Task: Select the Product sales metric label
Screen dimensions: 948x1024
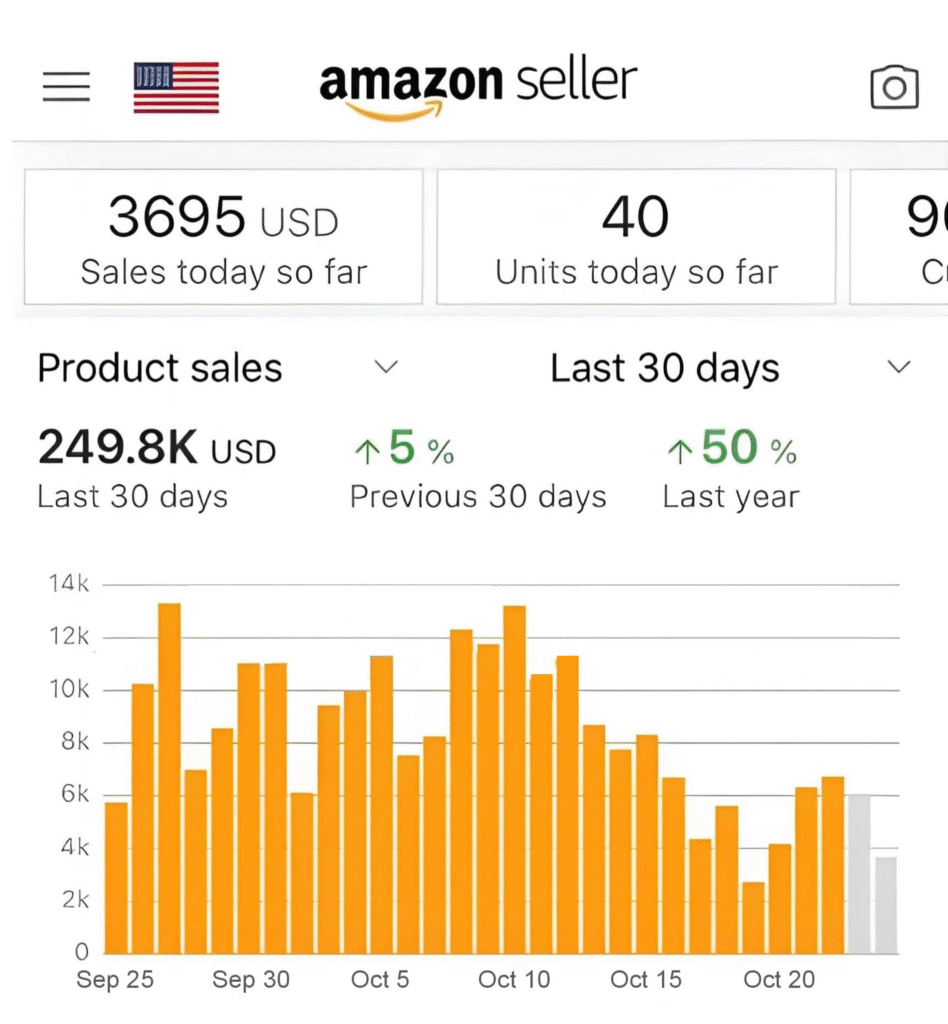Action: (160, 369)
